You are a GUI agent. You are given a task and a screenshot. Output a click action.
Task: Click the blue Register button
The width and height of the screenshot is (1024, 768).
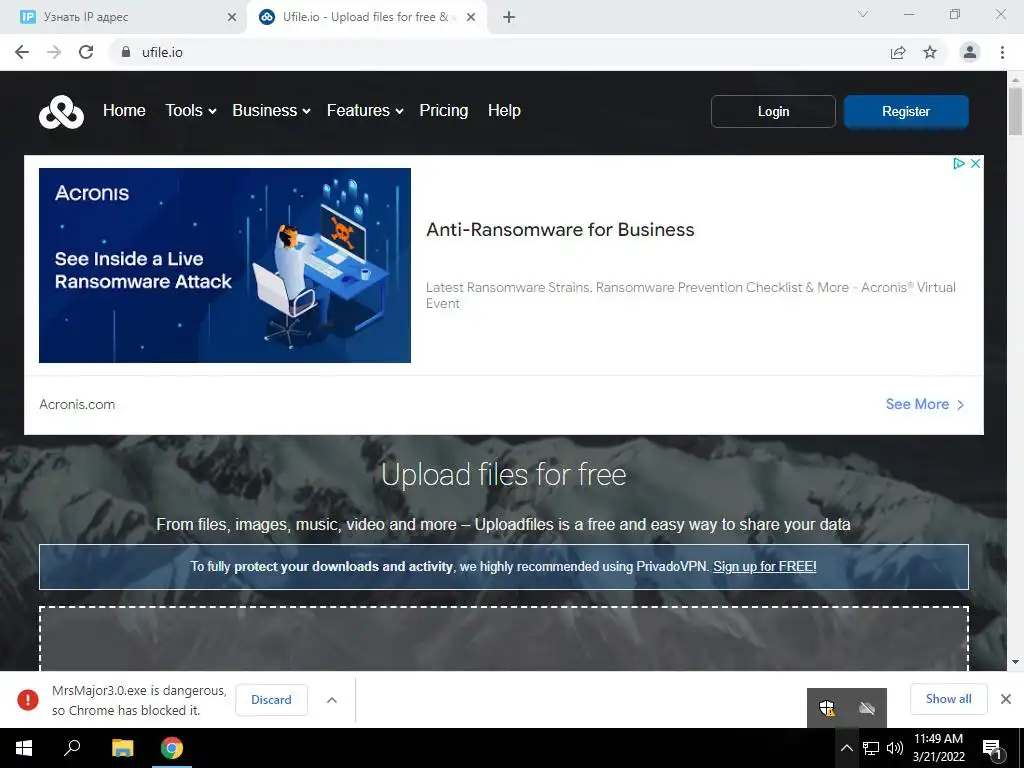[906, 111]
